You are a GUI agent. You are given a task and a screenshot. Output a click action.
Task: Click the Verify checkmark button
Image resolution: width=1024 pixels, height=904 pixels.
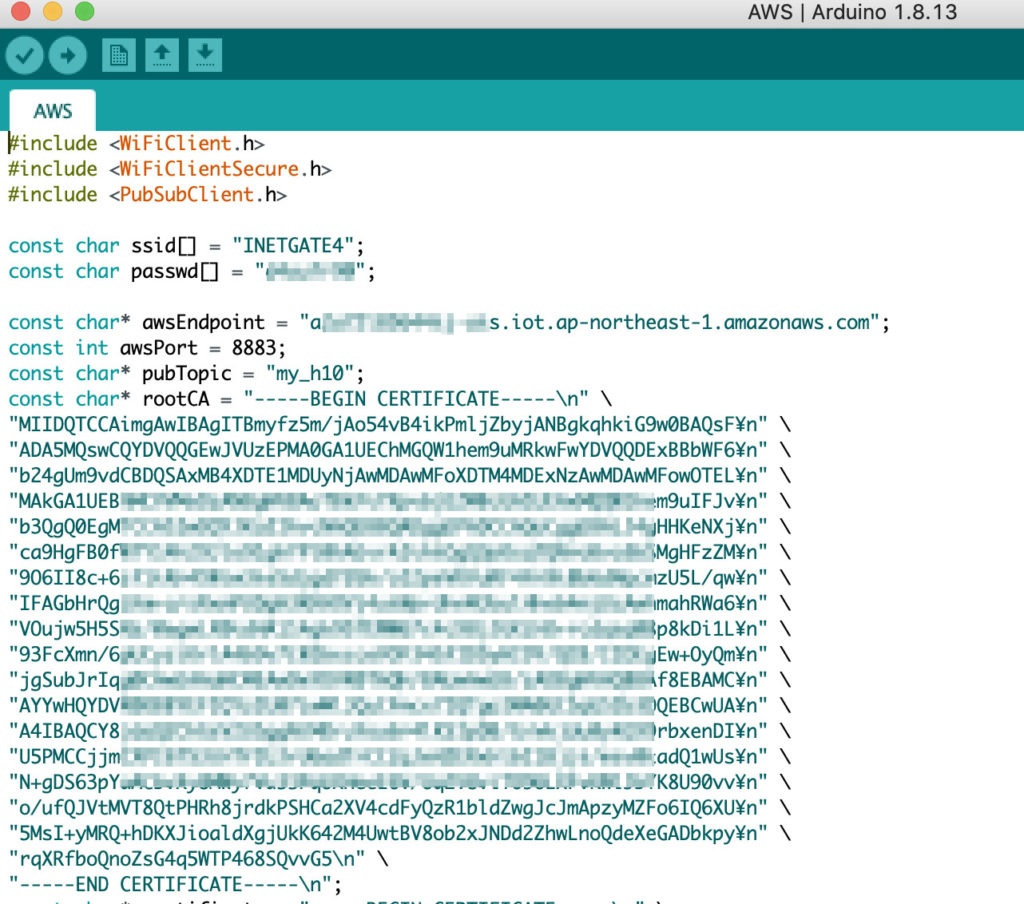coord(24,55)
